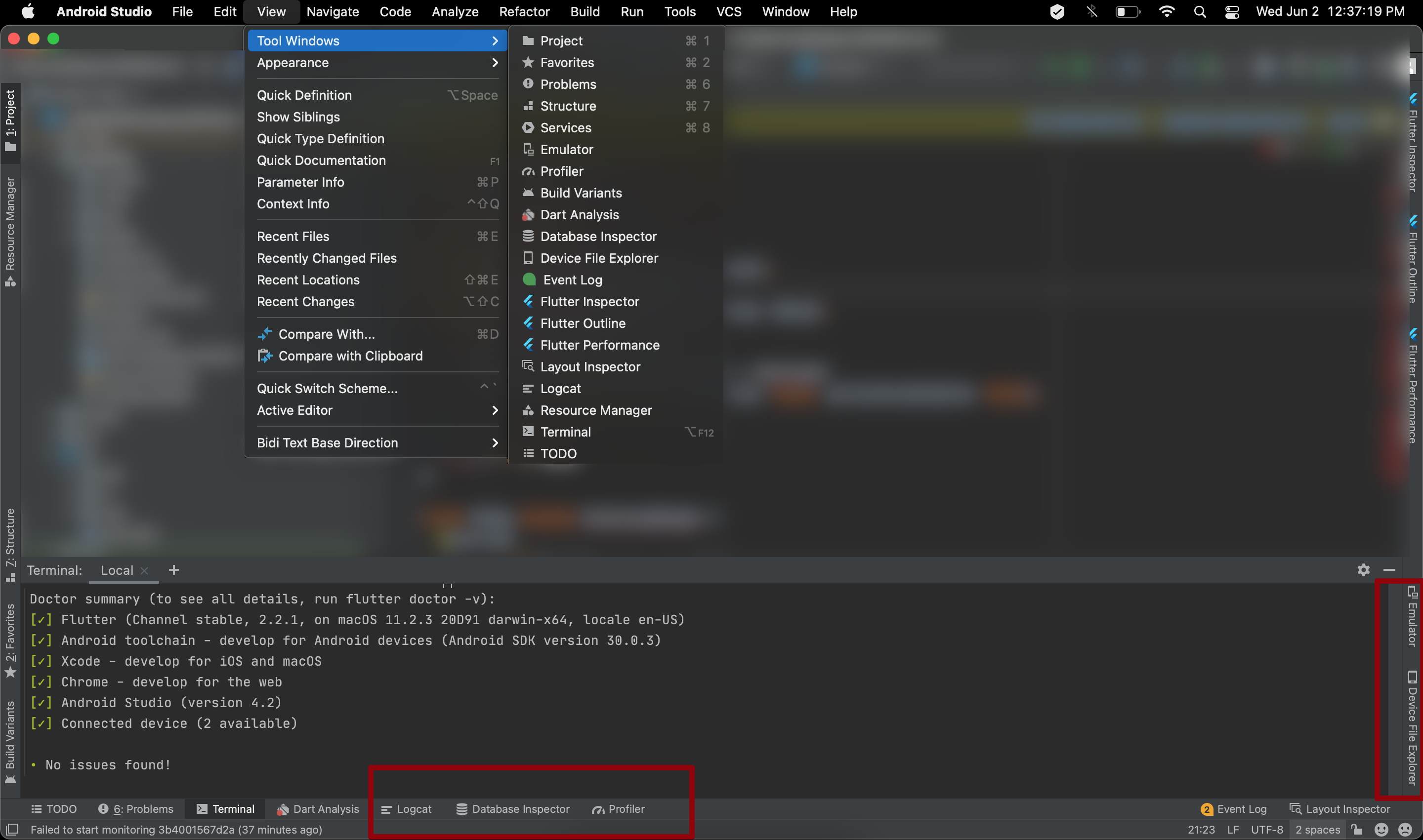Toggle the Terminal tool window
1423x840 pixels.
(x=225, y=809)
